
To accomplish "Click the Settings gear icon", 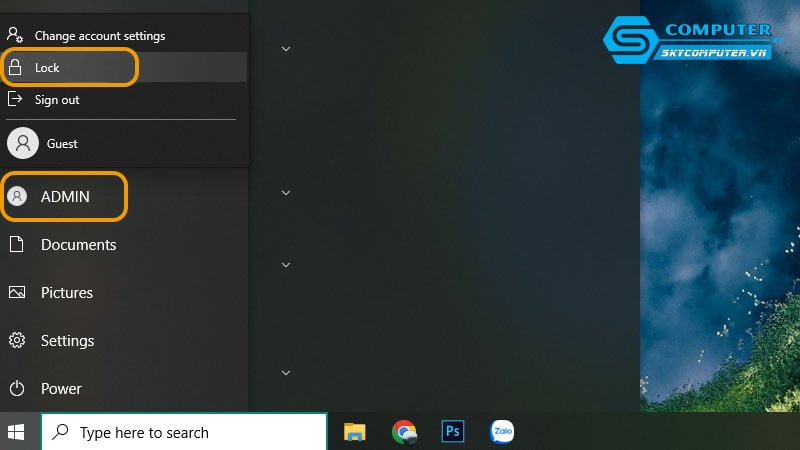I will 17,340.
